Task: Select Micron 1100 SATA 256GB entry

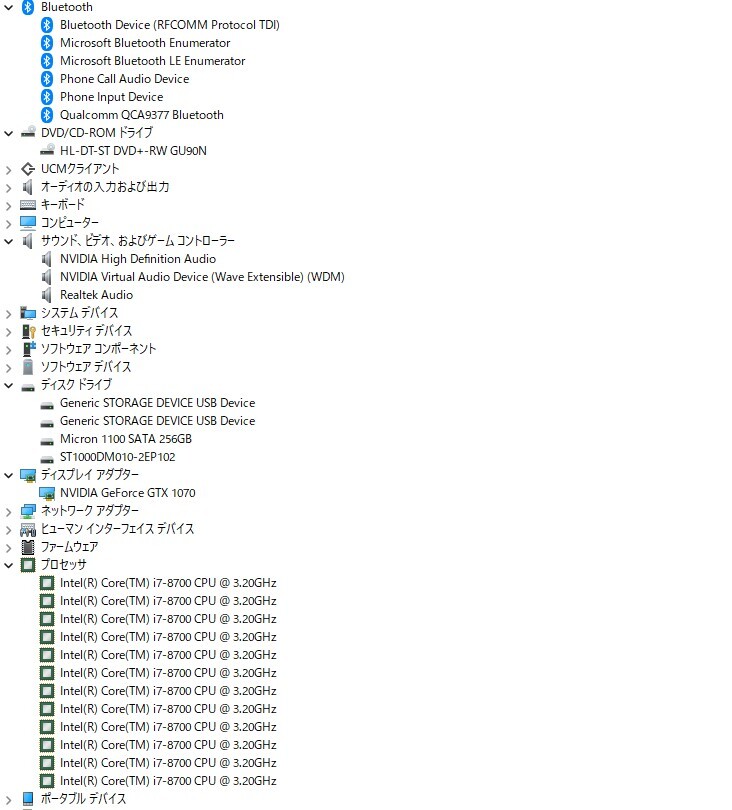Action: click(x=126, y=439)
